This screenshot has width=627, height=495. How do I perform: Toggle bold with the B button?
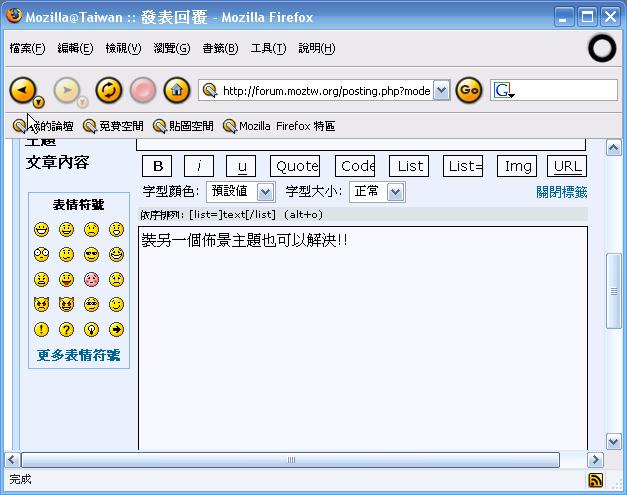[x=157, y=167]
